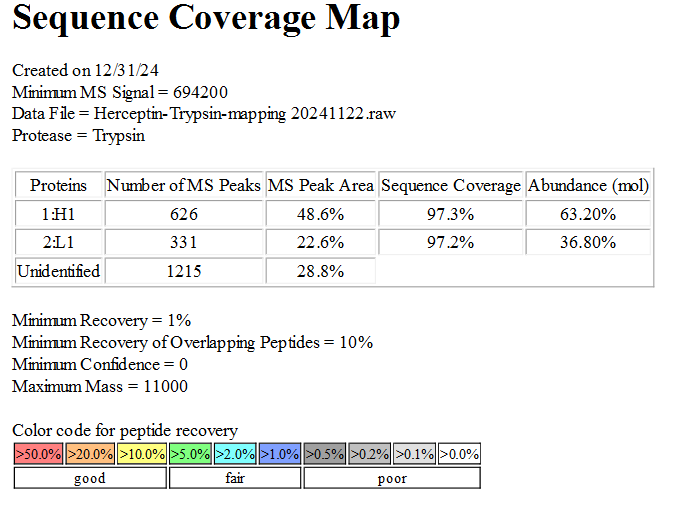This screenshot has height=511, width=697.
Task: Select the 2:L1 protein cell
Action: click(58, 242)
